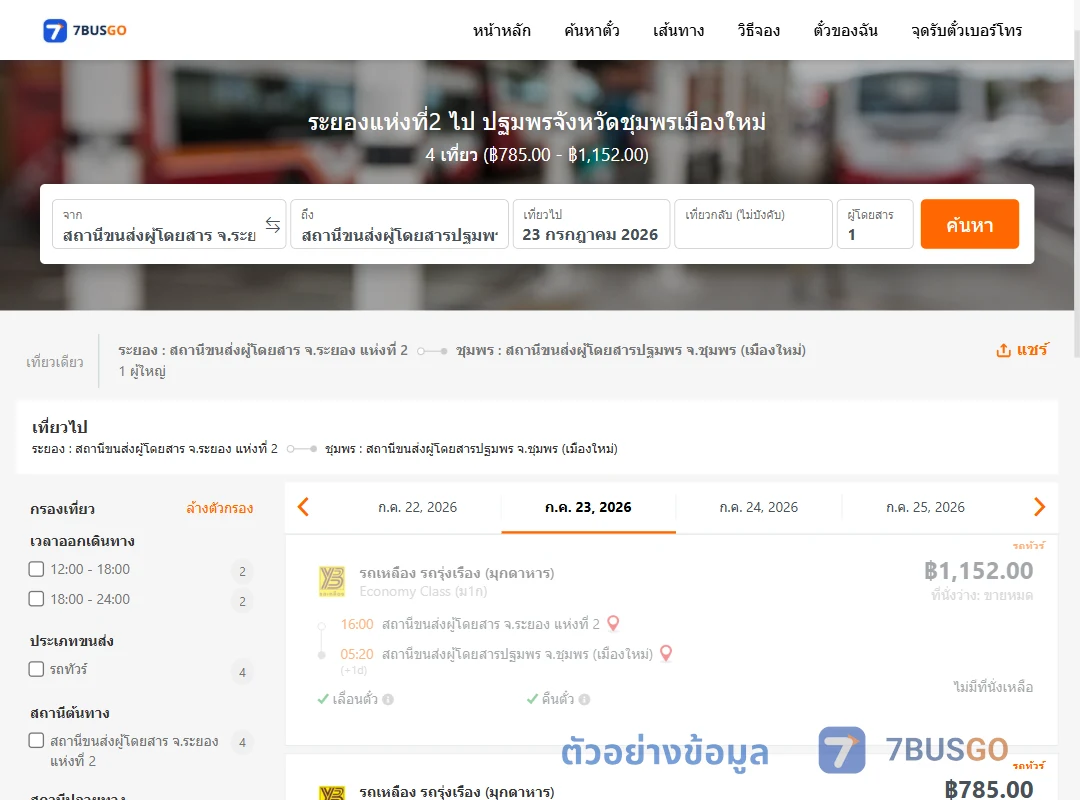
Task: Click the share icon beside แชร์
Action: pyautogui.click(x=1004, y=350)
